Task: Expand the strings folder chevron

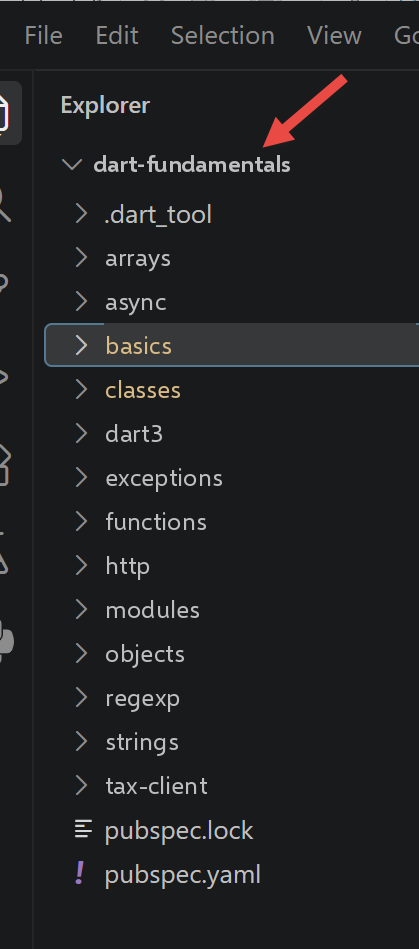Action: click(x=81, y=742)
